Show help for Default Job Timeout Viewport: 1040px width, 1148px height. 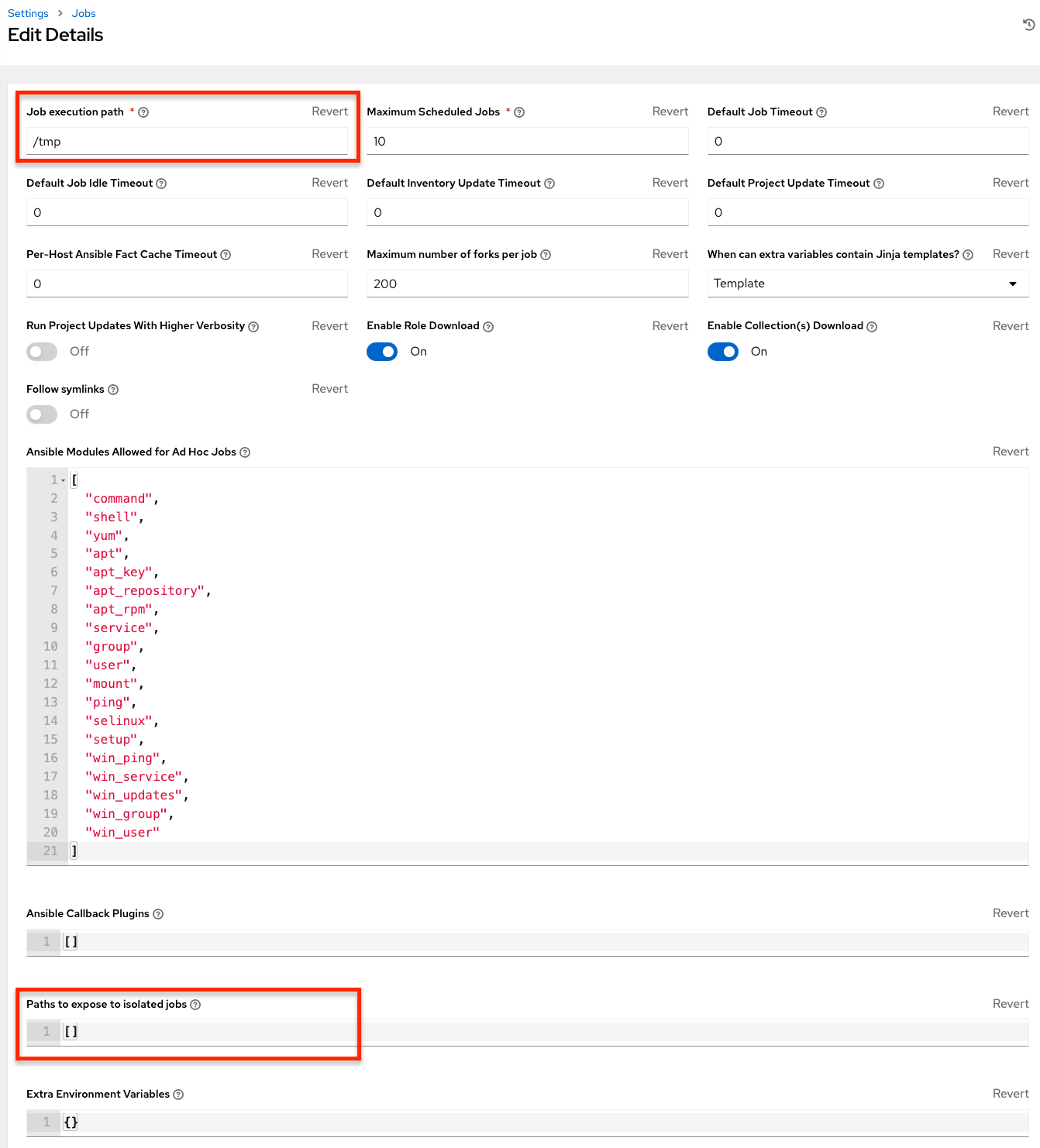pos(821,112)
